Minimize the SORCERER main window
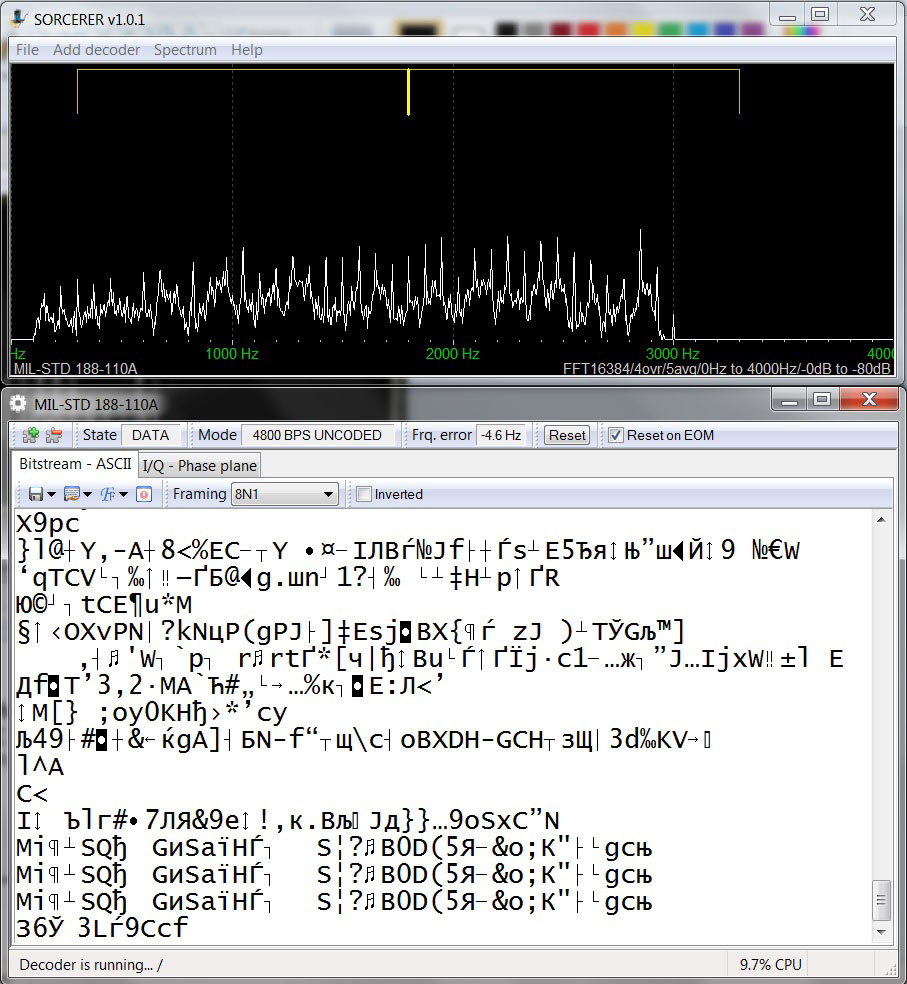The width and height of the screenshot is (907, 984). [788, 16]
